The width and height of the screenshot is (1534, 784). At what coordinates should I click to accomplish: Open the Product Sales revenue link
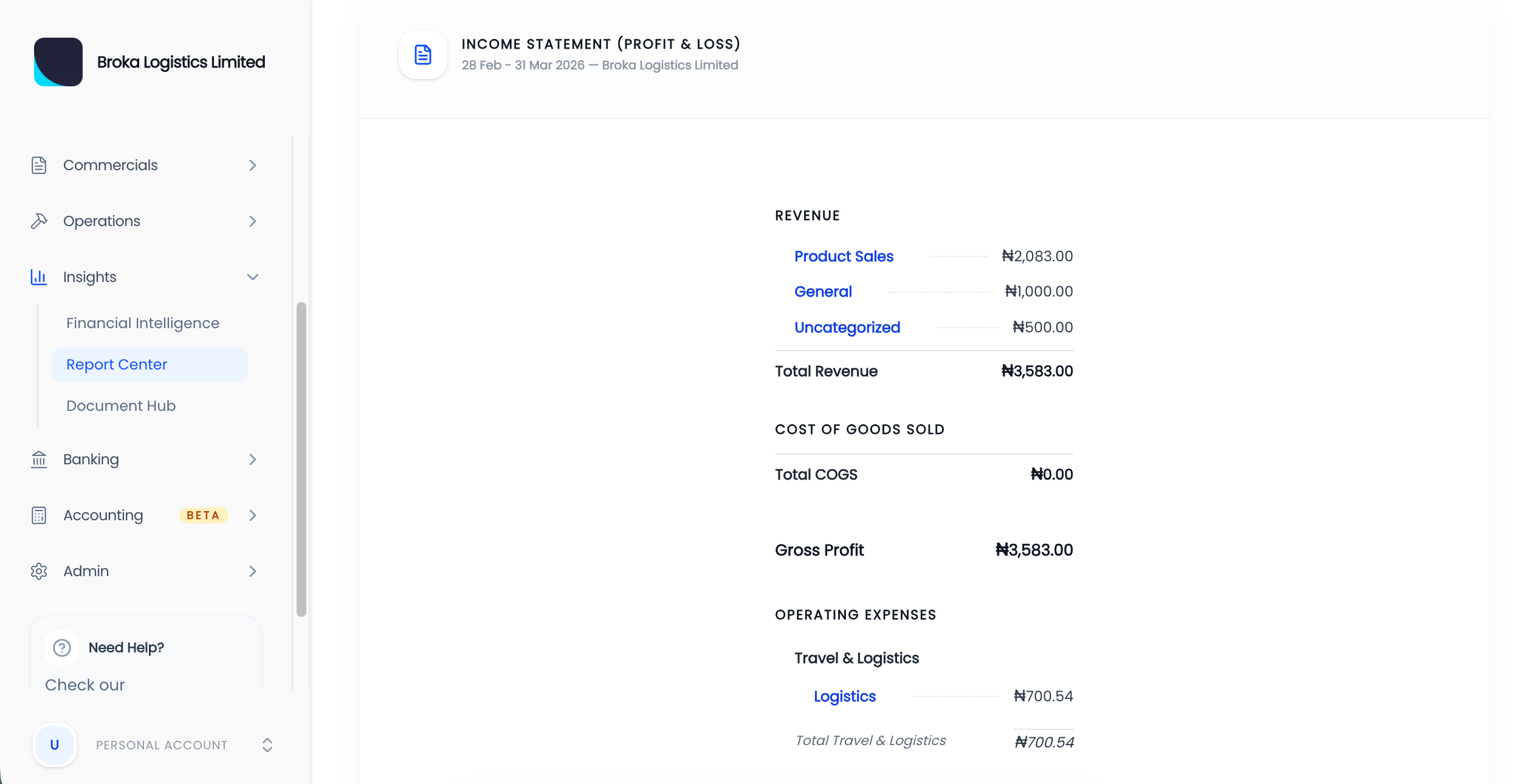tap(844, 256)
